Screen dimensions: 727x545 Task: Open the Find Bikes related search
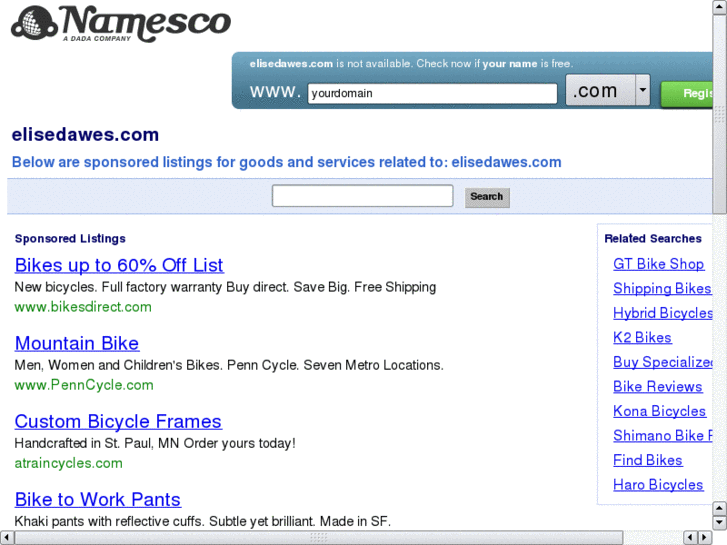coord(648,461)
